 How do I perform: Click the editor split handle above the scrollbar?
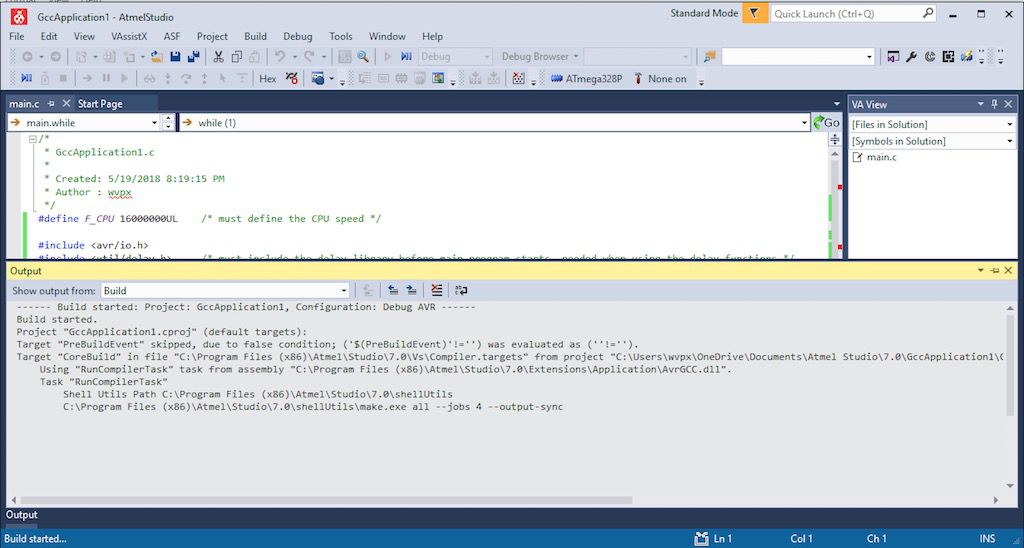pyautogui.click(x=835, y=139)
